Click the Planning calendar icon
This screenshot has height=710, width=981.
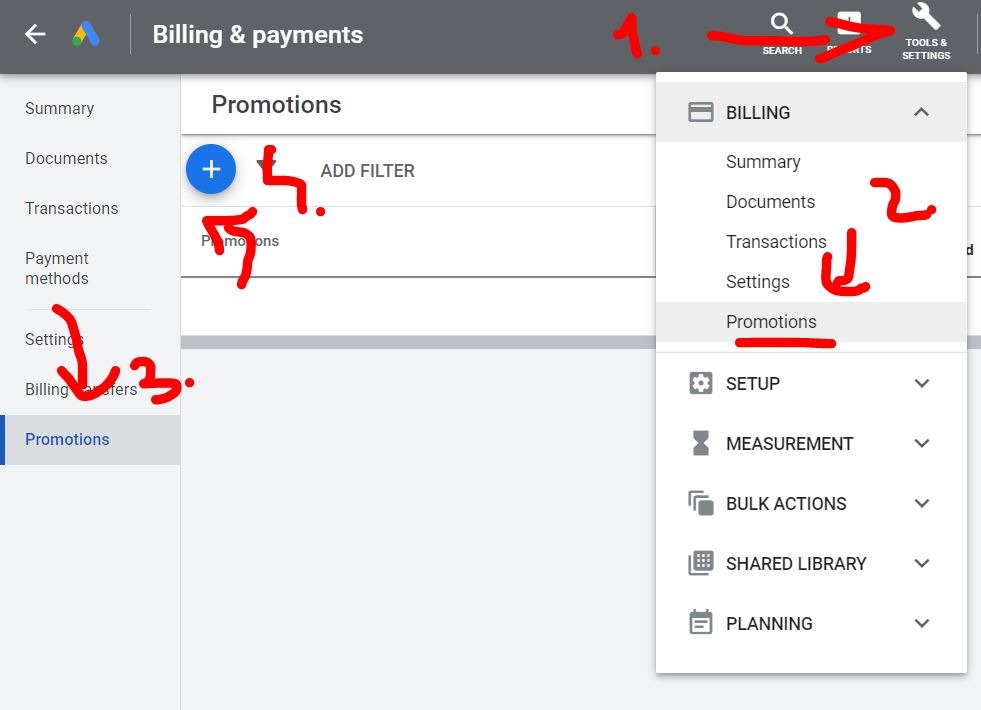701,623
